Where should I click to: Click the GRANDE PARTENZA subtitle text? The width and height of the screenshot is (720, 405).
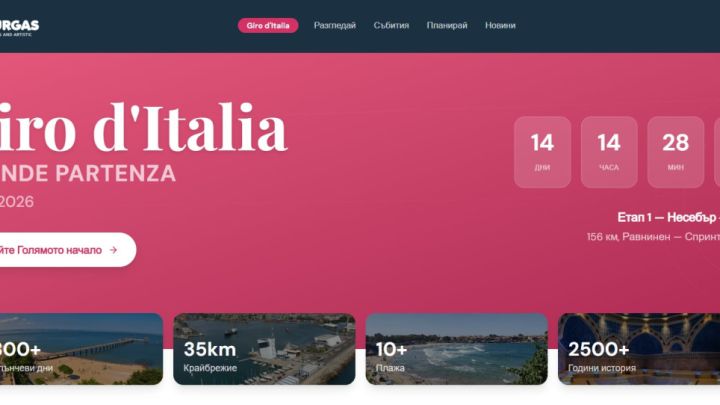pyautogui.click(x=88, y=174)
